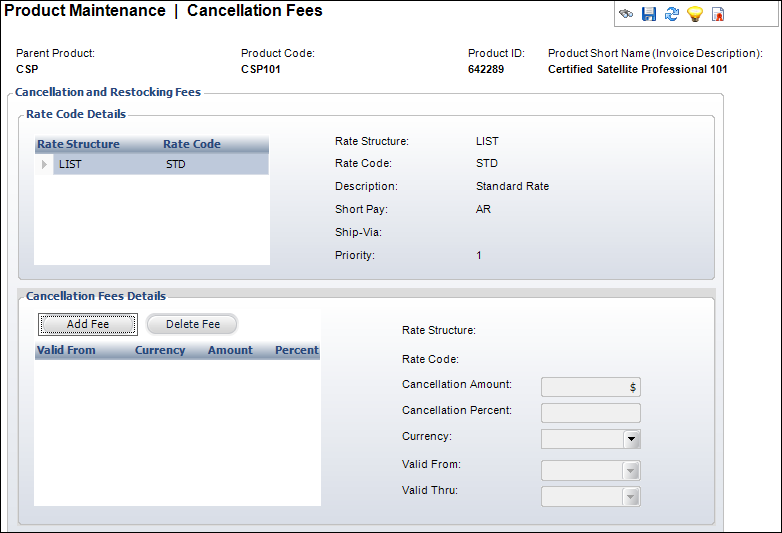Open the light bulb help icon
Image resolution: width=782 pixels, height=533 pixels.
(695, 14)
